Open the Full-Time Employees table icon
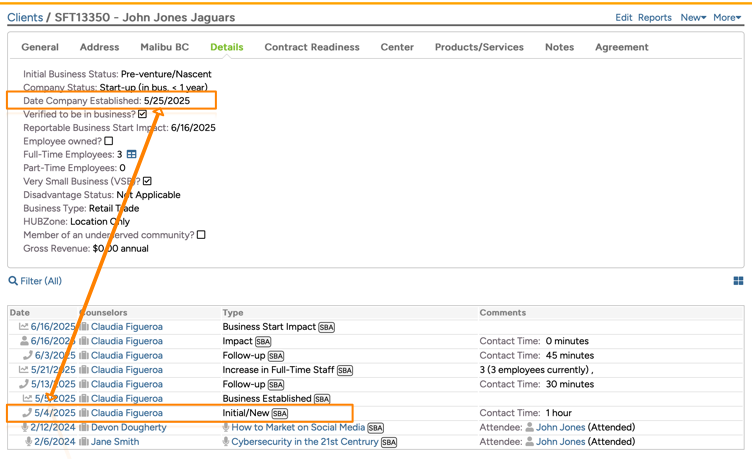Image resolution: width=752 pixels, height=459 pixels. point(131,155)
